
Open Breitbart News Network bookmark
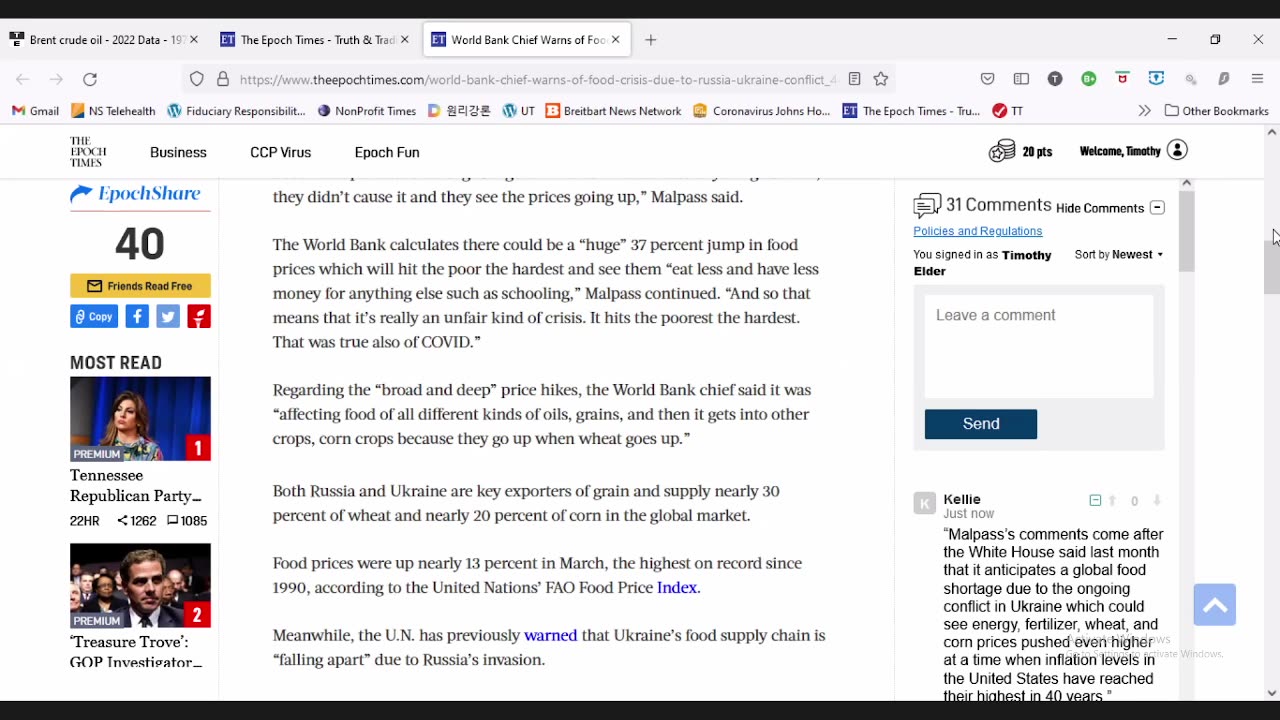click(613, 111)
